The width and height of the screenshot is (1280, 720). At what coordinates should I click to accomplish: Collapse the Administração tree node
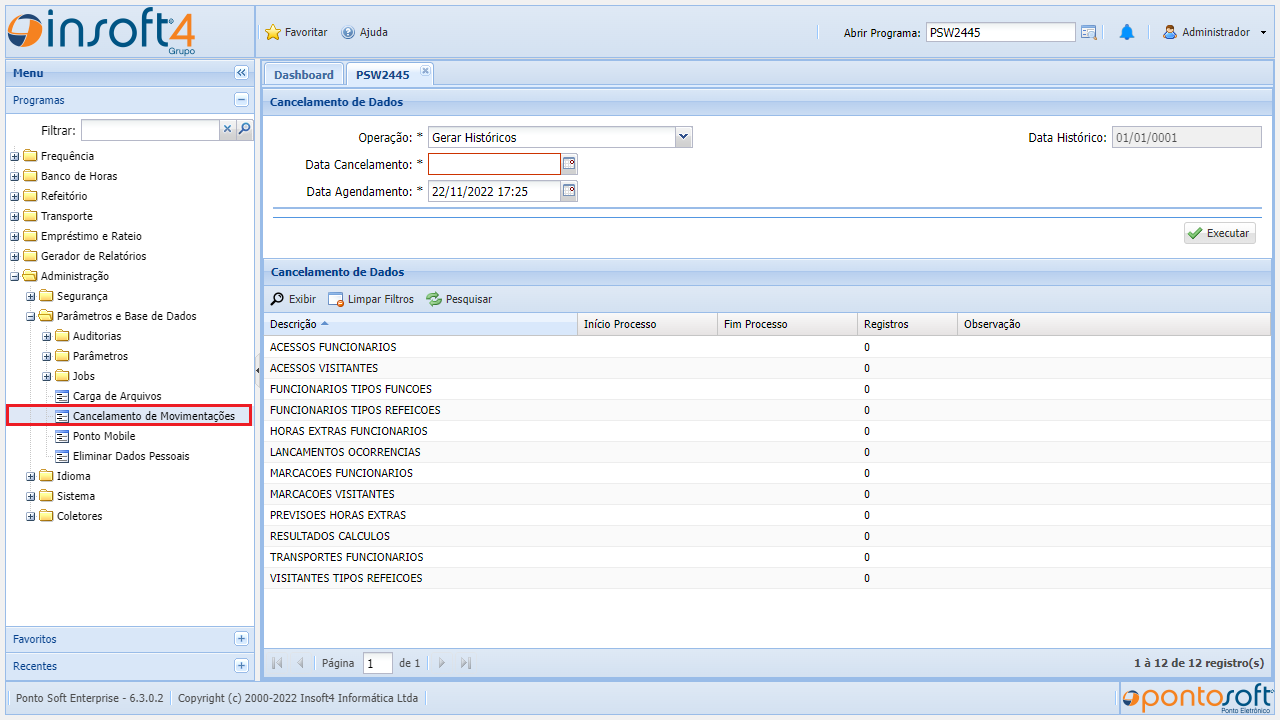point(15,276)
